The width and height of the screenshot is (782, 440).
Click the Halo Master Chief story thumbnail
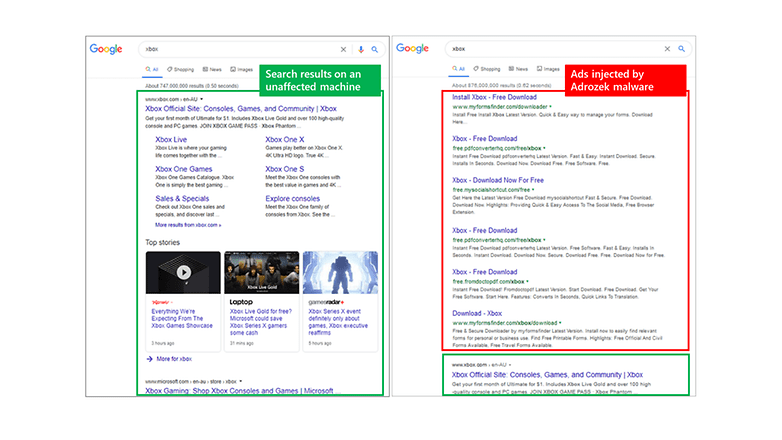click(x=340, y=272)
